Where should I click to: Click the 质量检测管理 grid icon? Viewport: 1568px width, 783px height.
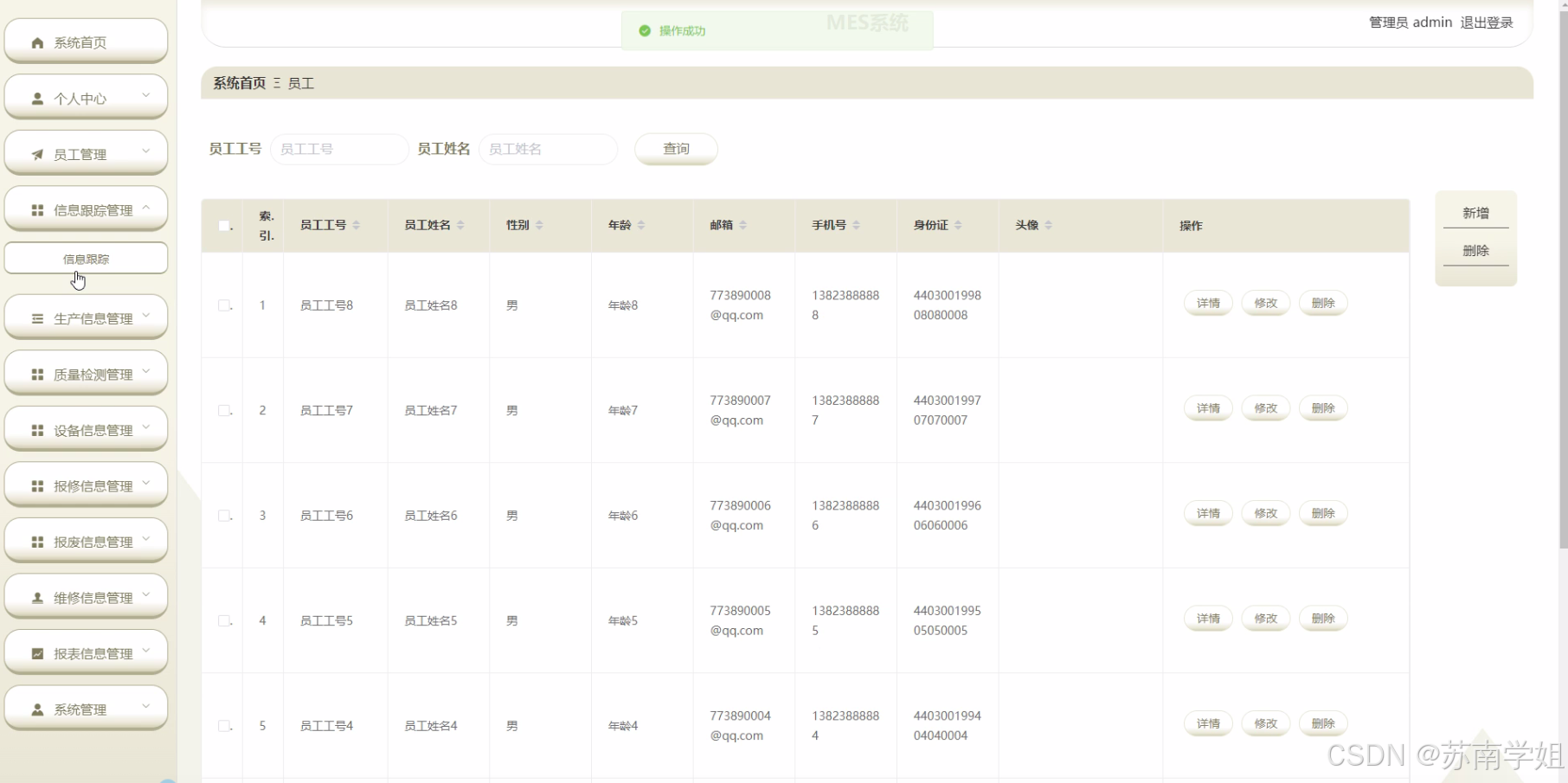coord(36,373)
